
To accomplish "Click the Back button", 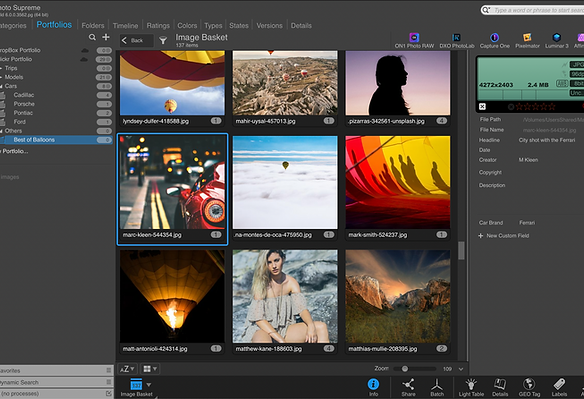I will 136,40.
